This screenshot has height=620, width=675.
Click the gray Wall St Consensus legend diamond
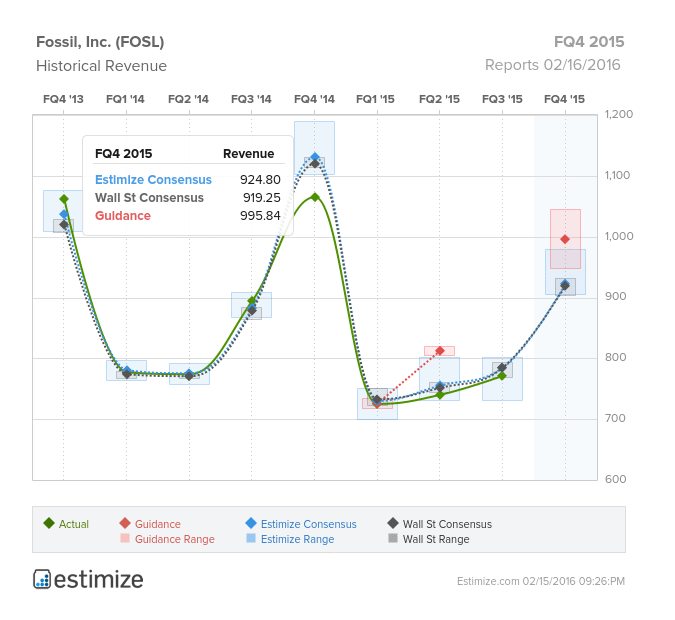click(x=393, y=523)
